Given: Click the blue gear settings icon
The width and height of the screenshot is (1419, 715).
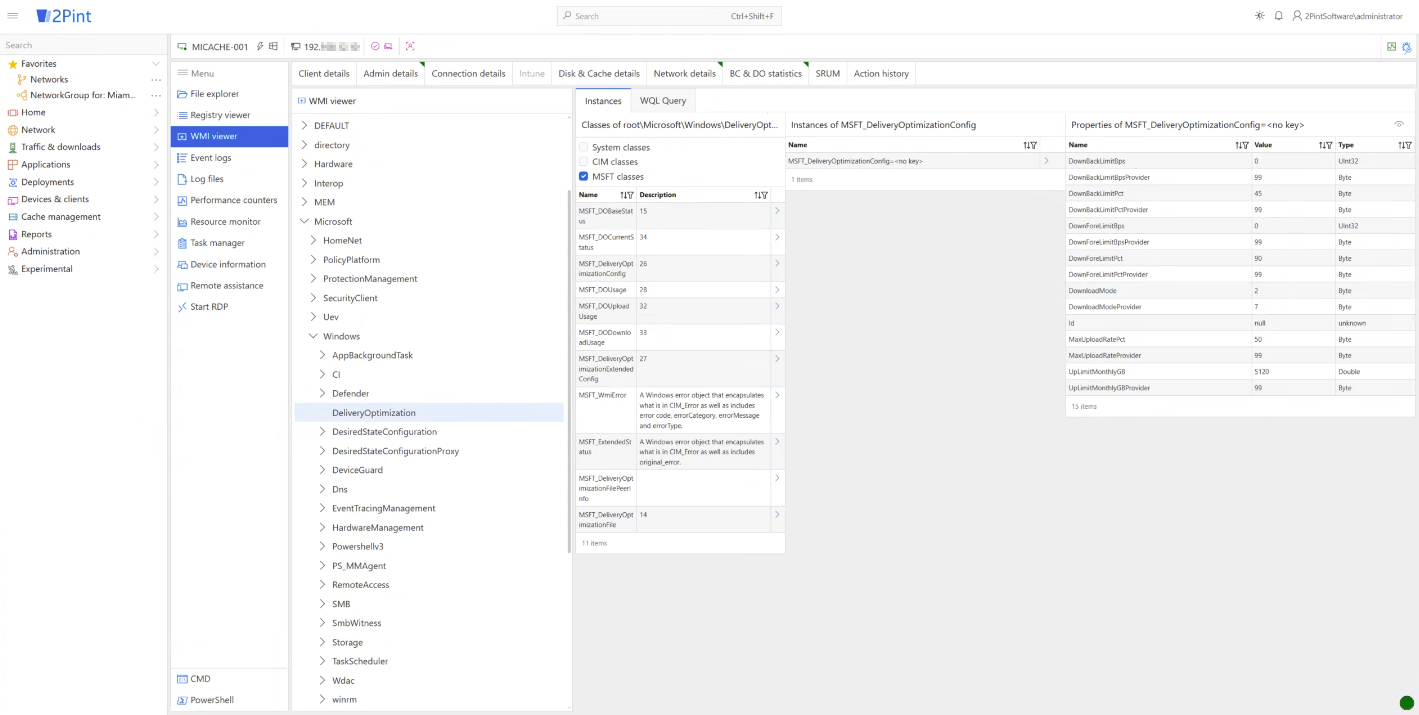Looking at the screenshot, I should (x=1407, y=47).
